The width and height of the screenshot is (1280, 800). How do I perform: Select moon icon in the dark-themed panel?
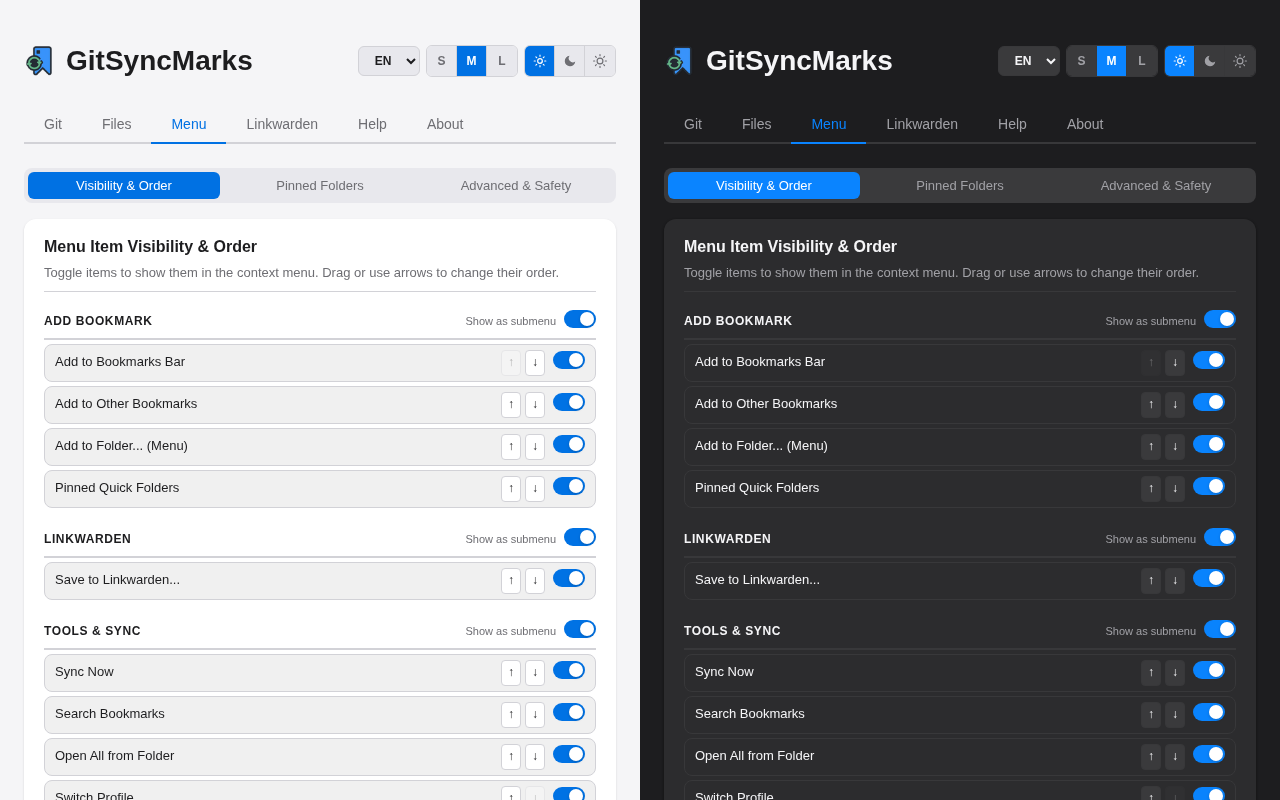tap(1209, 61)
